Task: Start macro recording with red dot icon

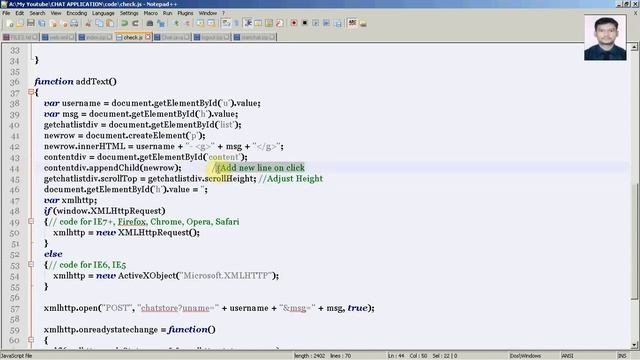Action: (x=294, y=24)
